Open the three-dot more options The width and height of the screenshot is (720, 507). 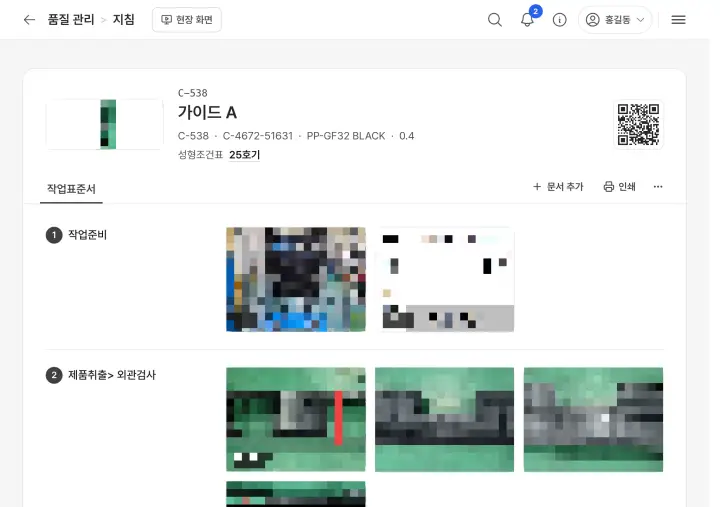coord(658,186)
